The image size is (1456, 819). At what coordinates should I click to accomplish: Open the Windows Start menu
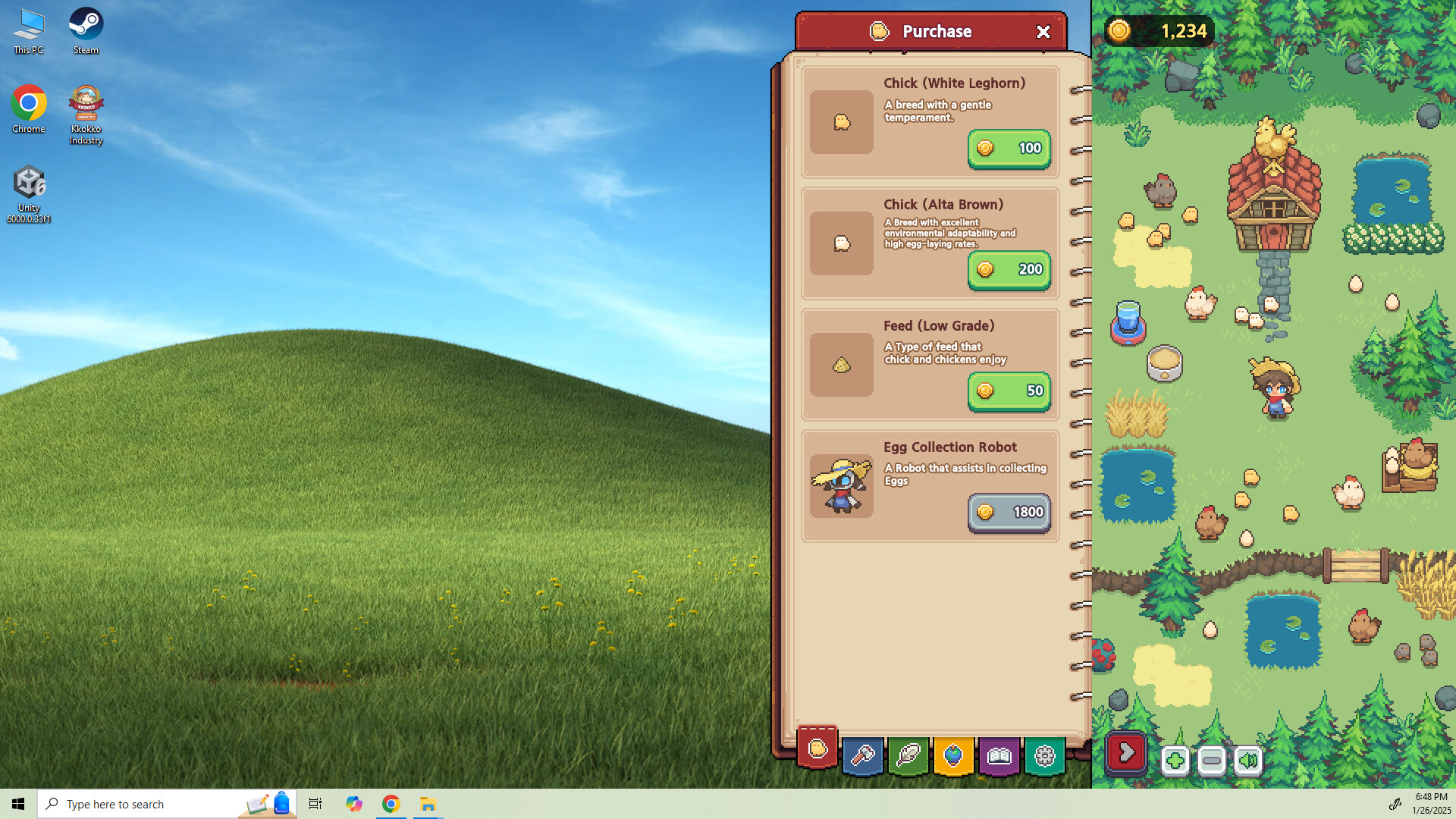[18, 804]
